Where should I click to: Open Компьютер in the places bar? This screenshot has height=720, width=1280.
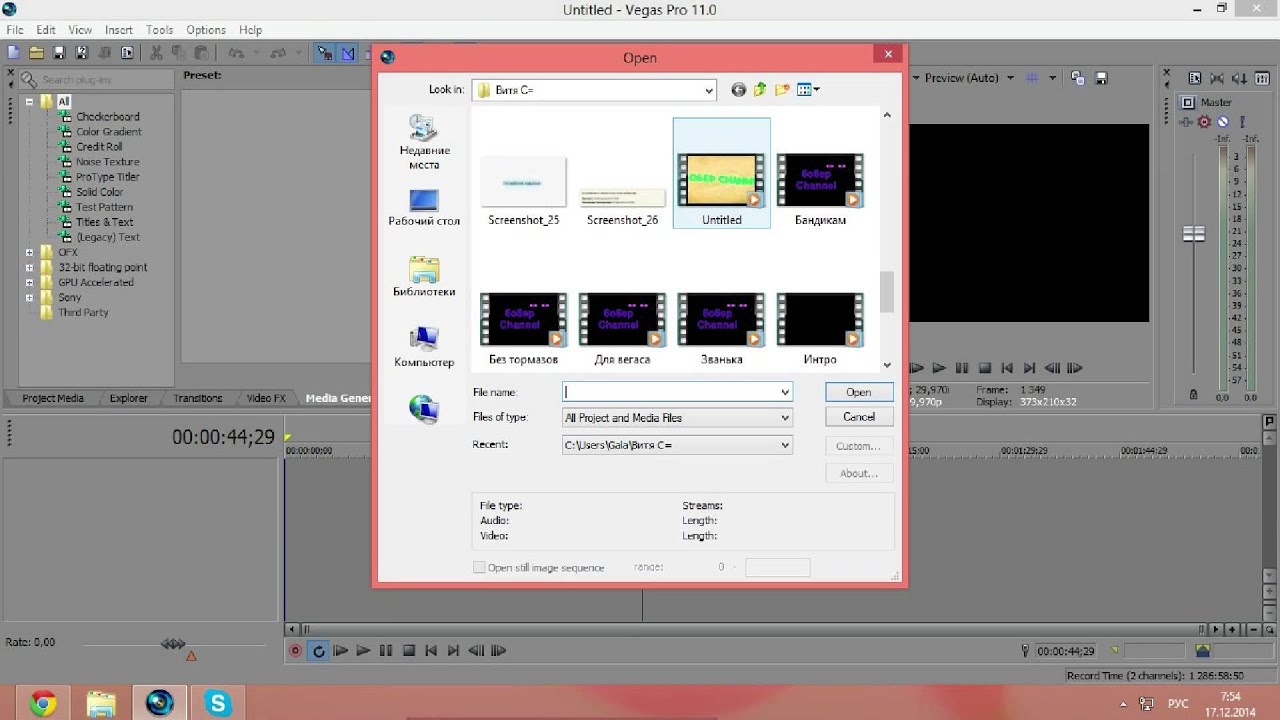tap(424, 347)
